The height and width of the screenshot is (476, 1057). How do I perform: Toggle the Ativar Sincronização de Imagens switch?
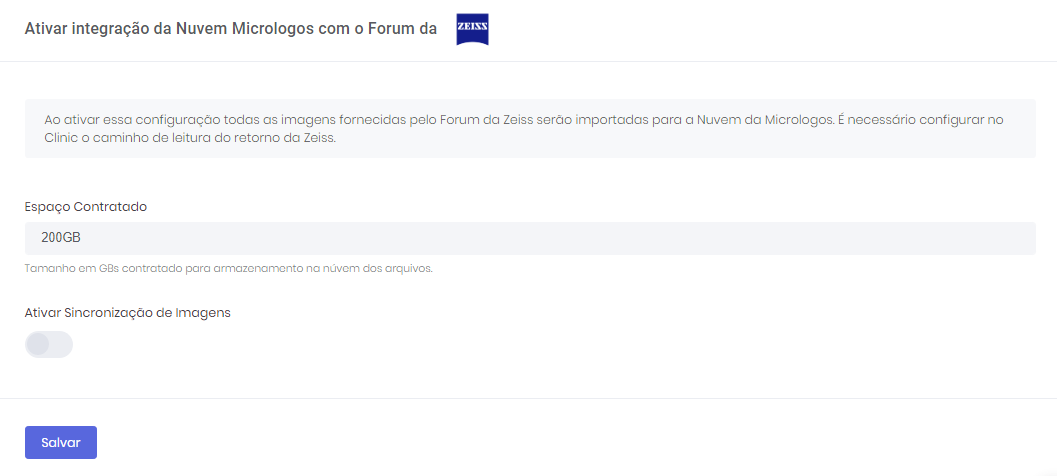(x=49, y=345)
